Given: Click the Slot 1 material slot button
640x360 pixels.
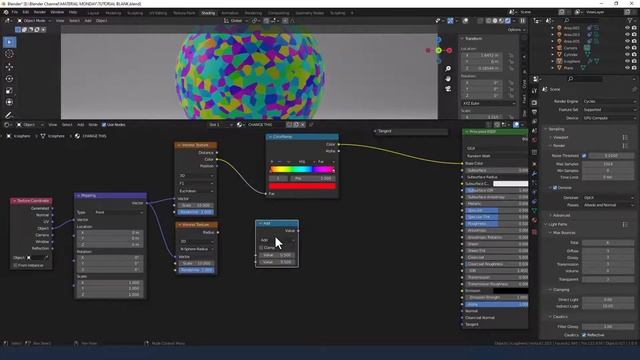Looking at the screenshot, I should click(x=220, y=124).
